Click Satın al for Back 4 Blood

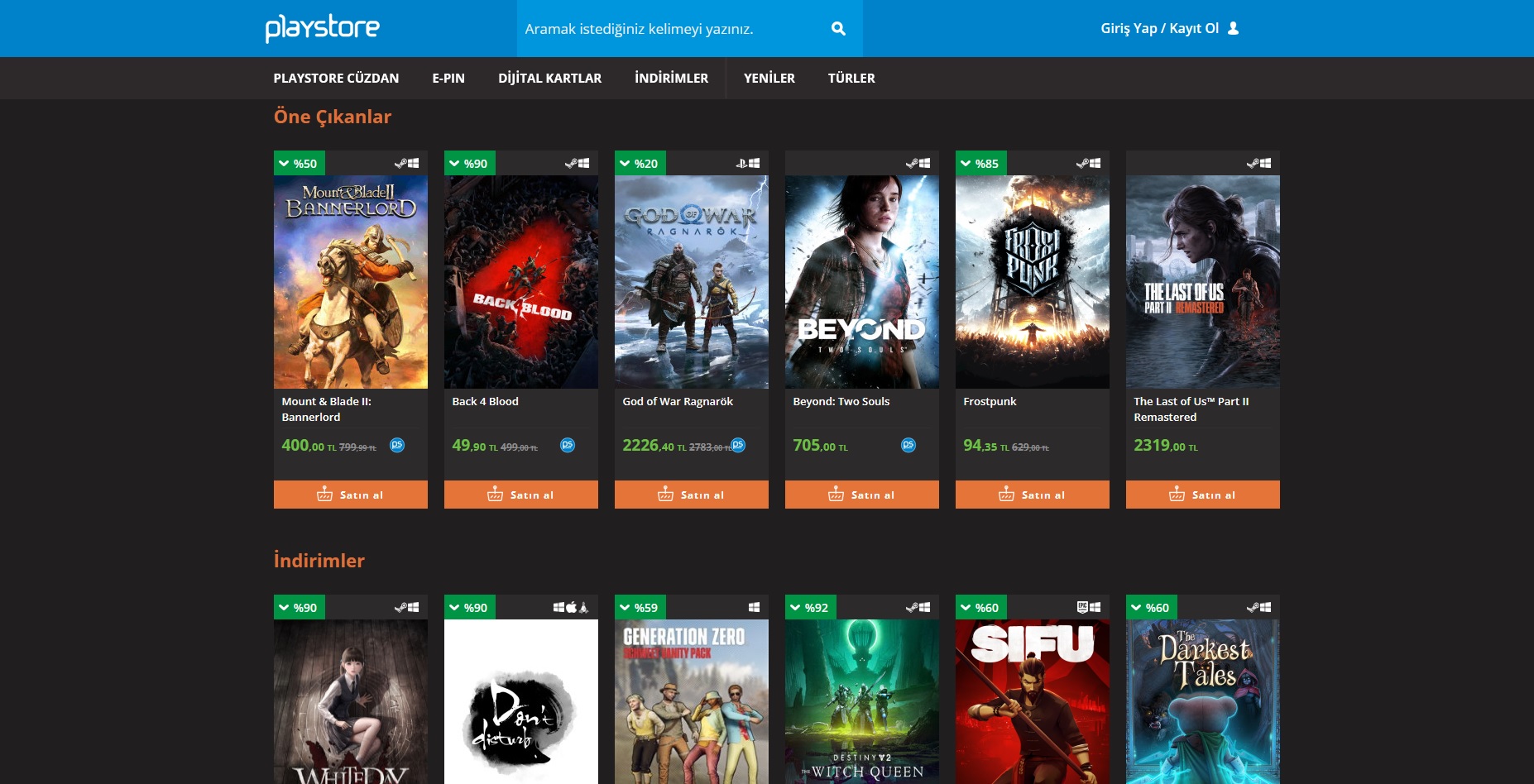[521, 495]
